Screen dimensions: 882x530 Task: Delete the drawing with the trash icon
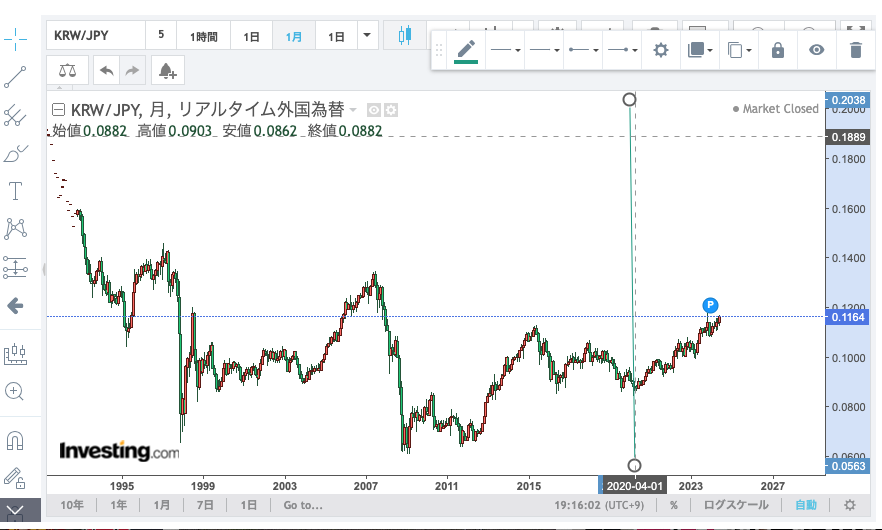click(x=855, y=50)
